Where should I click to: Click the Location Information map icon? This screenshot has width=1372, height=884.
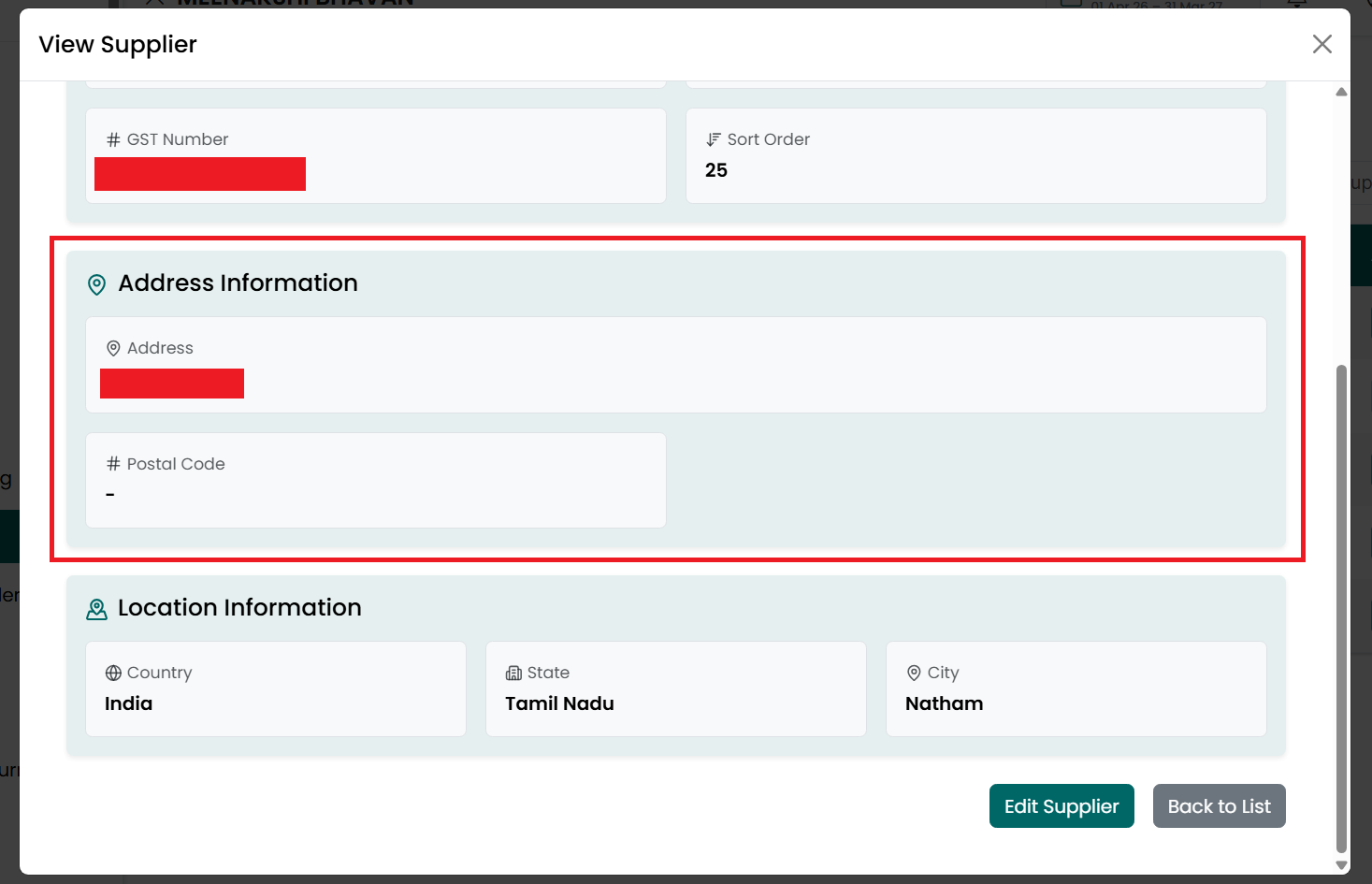click(x=96, y=609)
